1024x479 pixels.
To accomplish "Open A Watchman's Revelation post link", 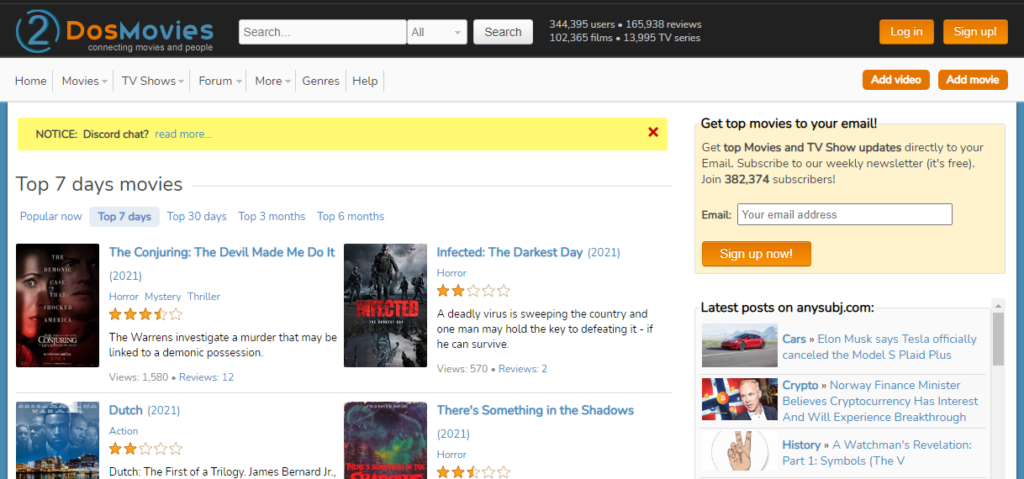I will [877, 453].
